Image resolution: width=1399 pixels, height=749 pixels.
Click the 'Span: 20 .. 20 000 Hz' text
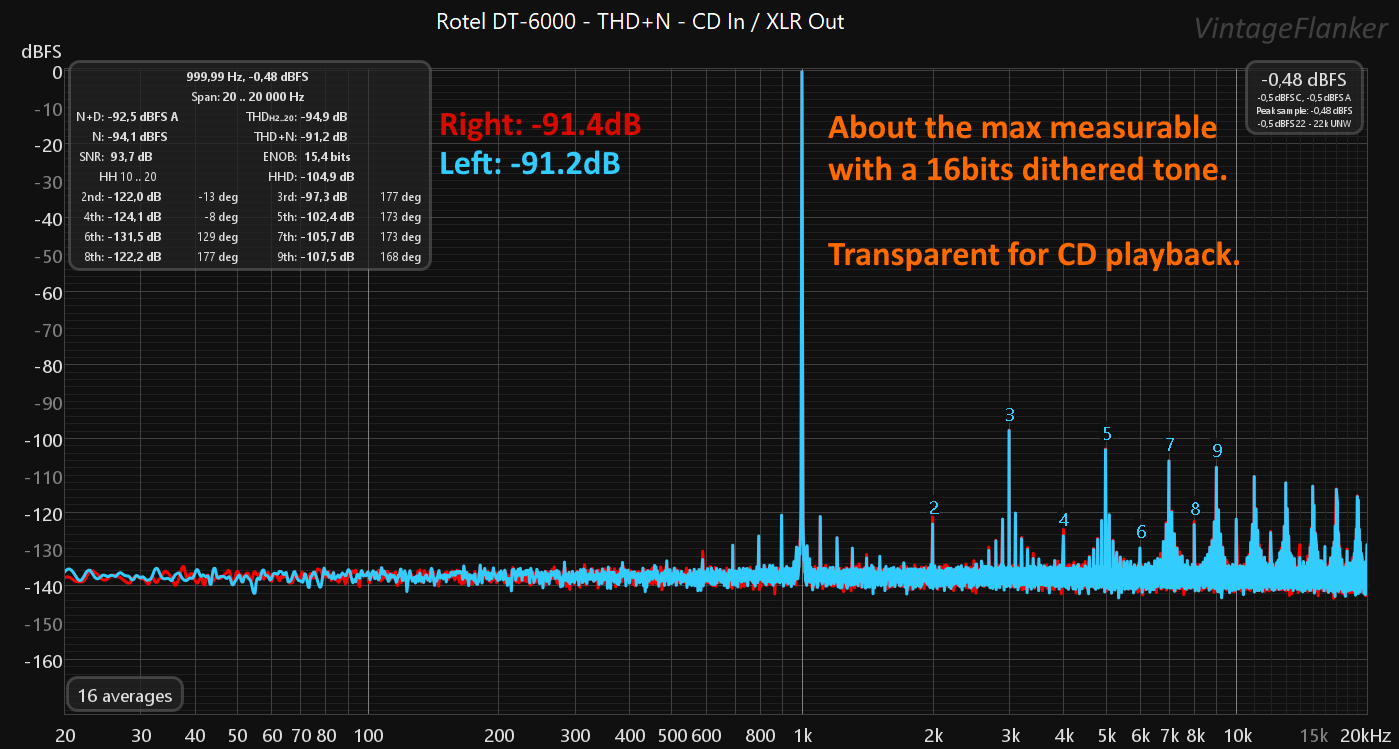(x=247, y=97)
